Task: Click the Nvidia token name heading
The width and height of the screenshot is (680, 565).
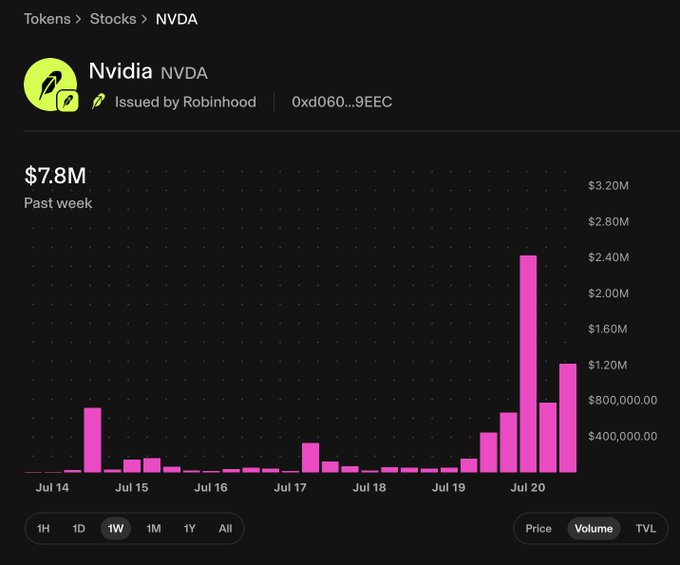Action: tap(120, 71)
